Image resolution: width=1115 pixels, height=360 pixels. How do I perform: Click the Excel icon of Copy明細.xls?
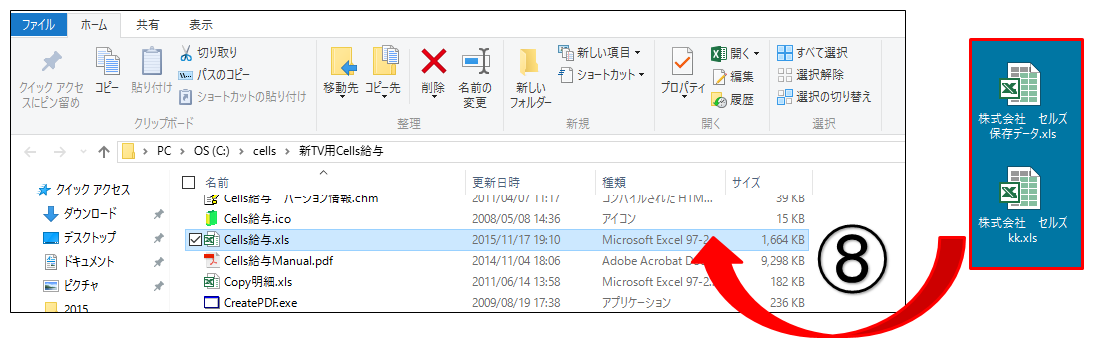pos(212,282)
